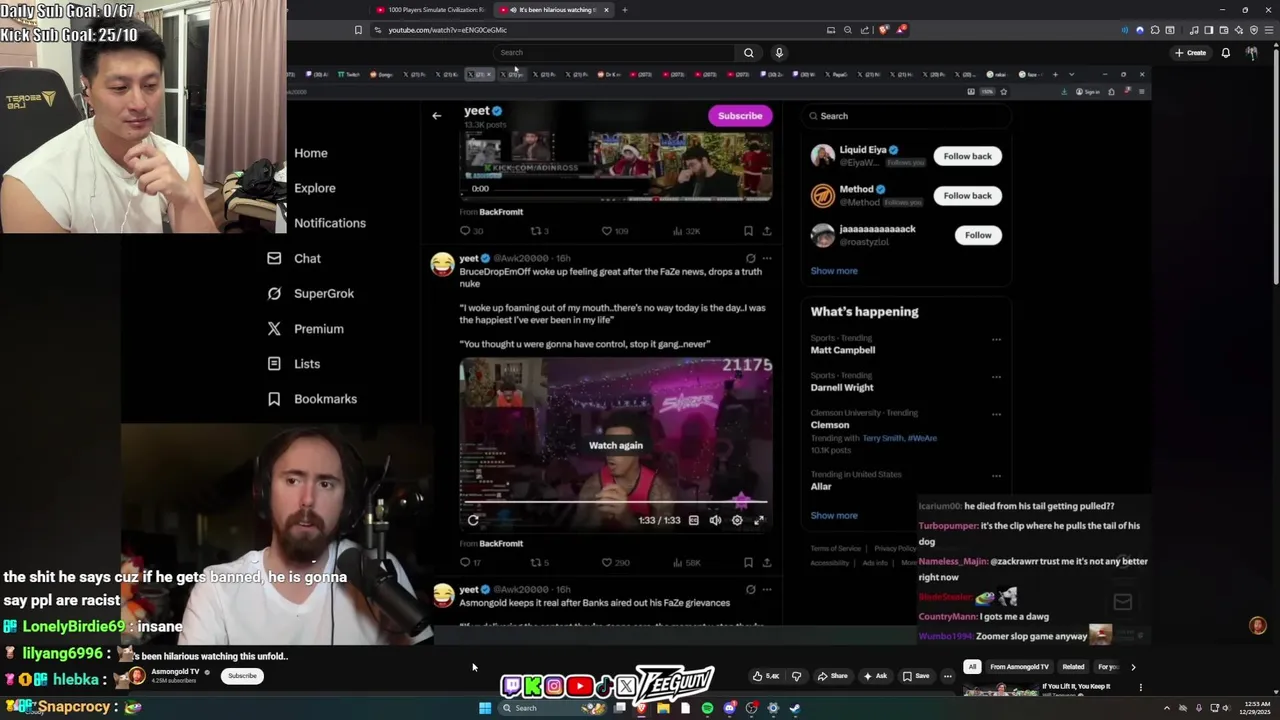Save the YouTube video to playlist
This screenshot has width=1280, height=720.
pyautogui.click(x=916, y=676)
